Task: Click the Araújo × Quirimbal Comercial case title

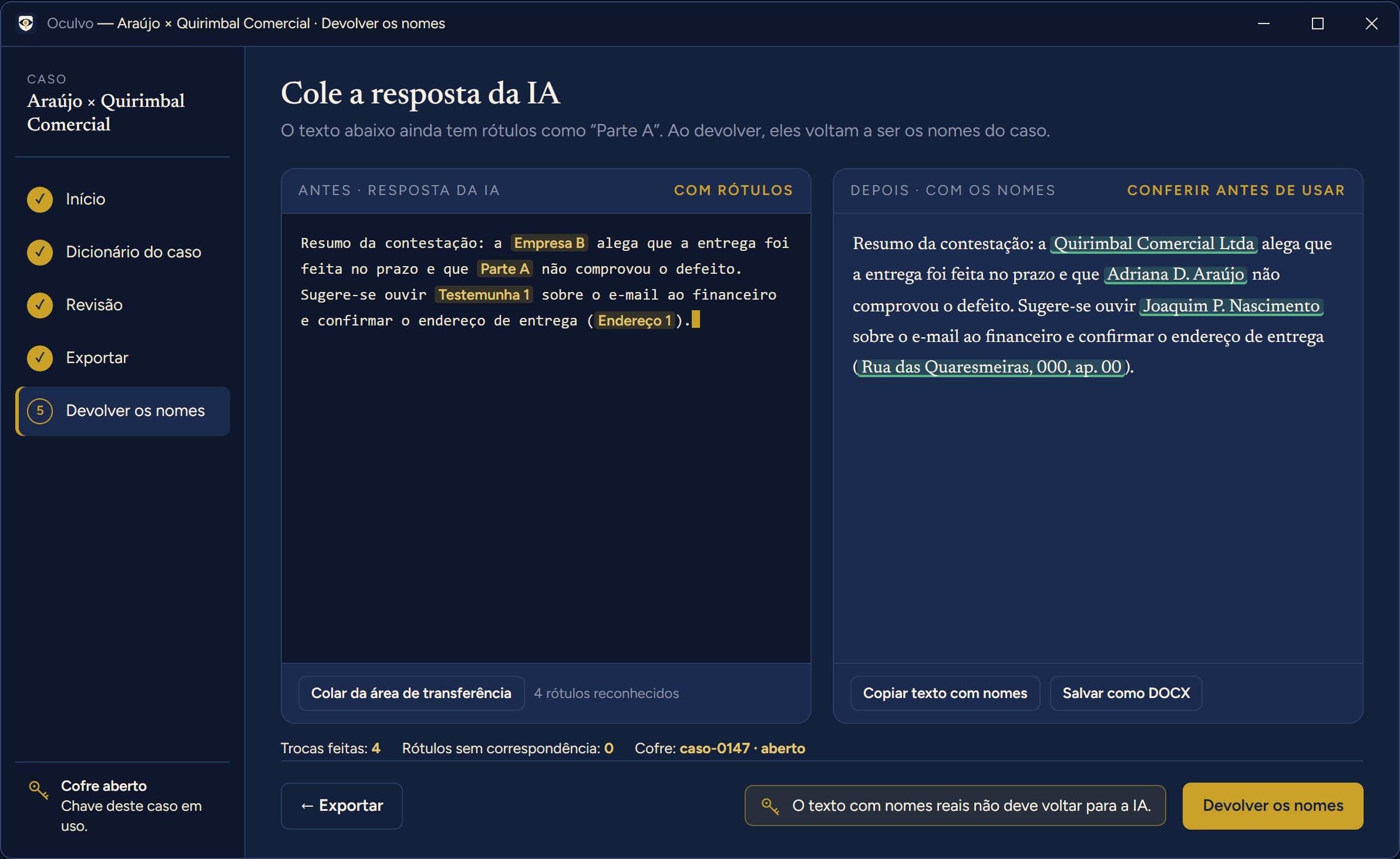Action: pyautogui.click(x=106, y=112)
